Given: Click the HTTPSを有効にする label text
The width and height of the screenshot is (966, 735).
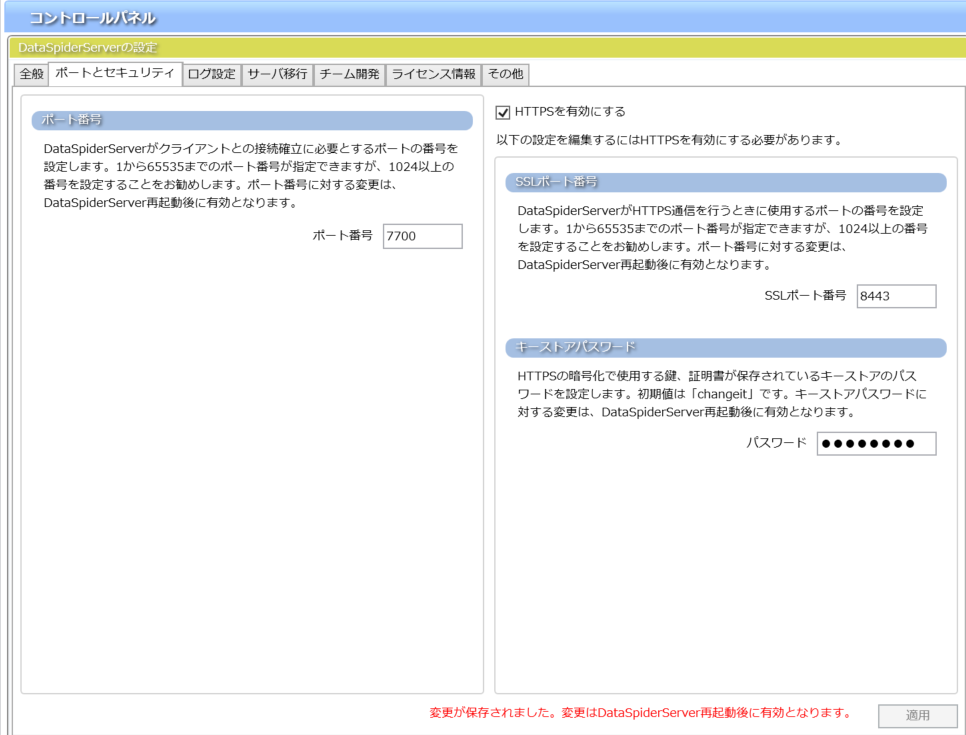Looking at the screenshot, I should point(570,112).
